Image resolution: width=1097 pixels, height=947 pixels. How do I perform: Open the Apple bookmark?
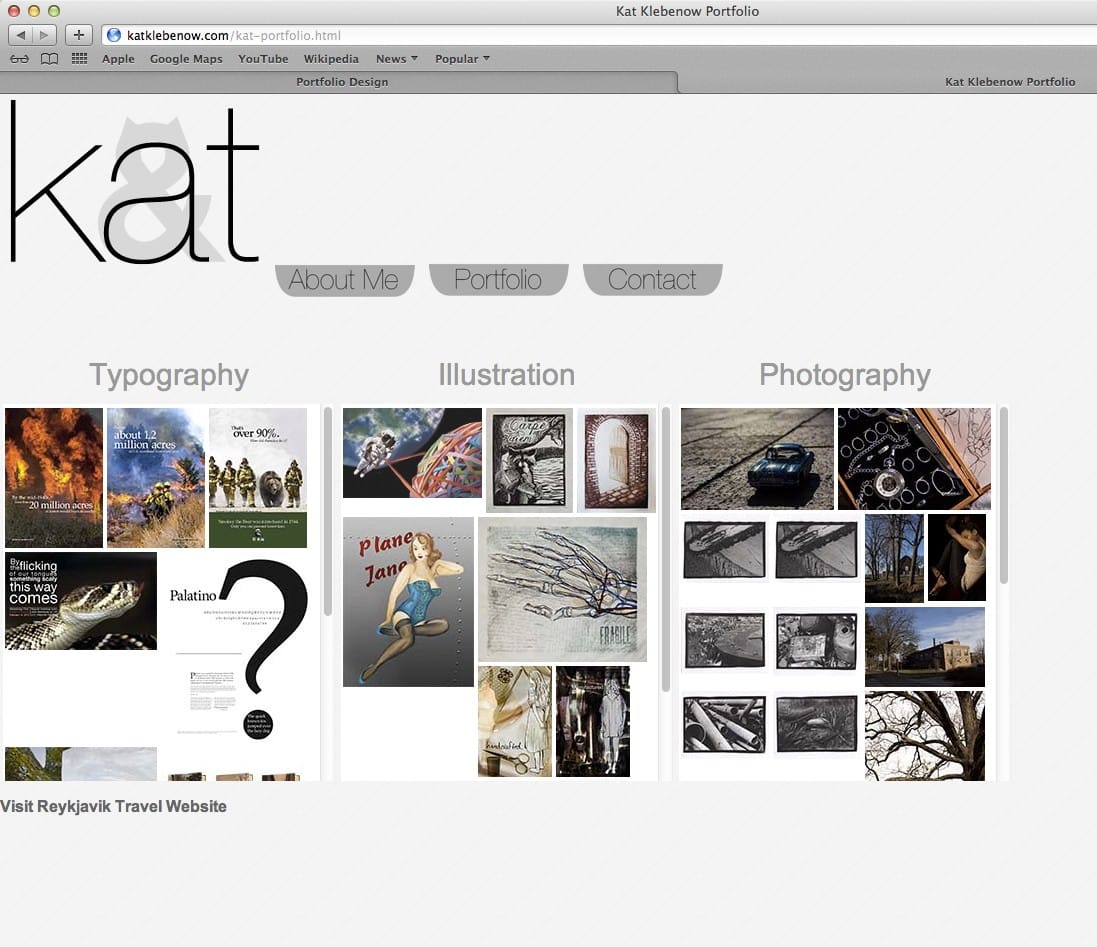(118, 59)
